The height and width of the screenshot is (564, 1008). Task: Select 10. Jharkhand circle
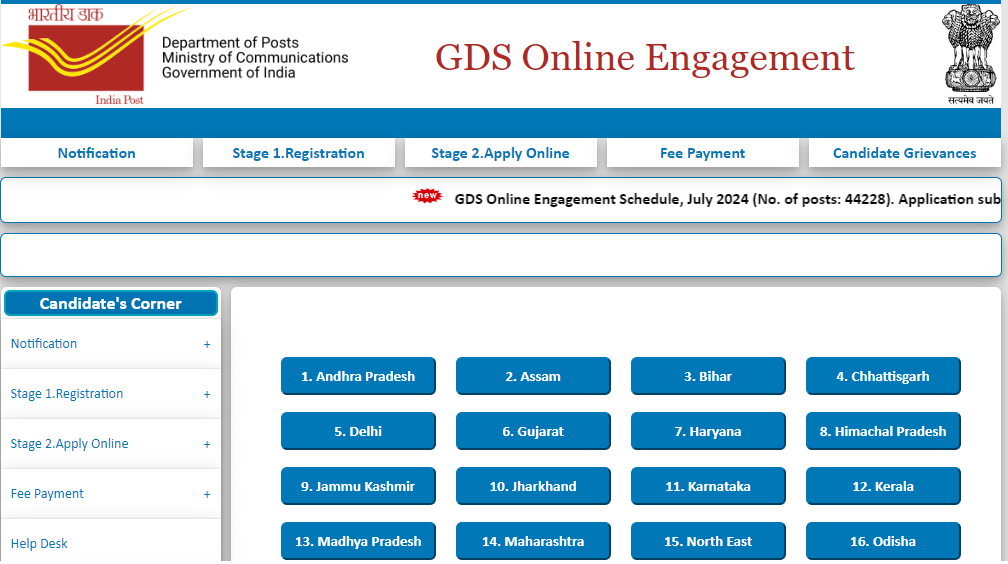pyautogui.click(x=533, y=486)
